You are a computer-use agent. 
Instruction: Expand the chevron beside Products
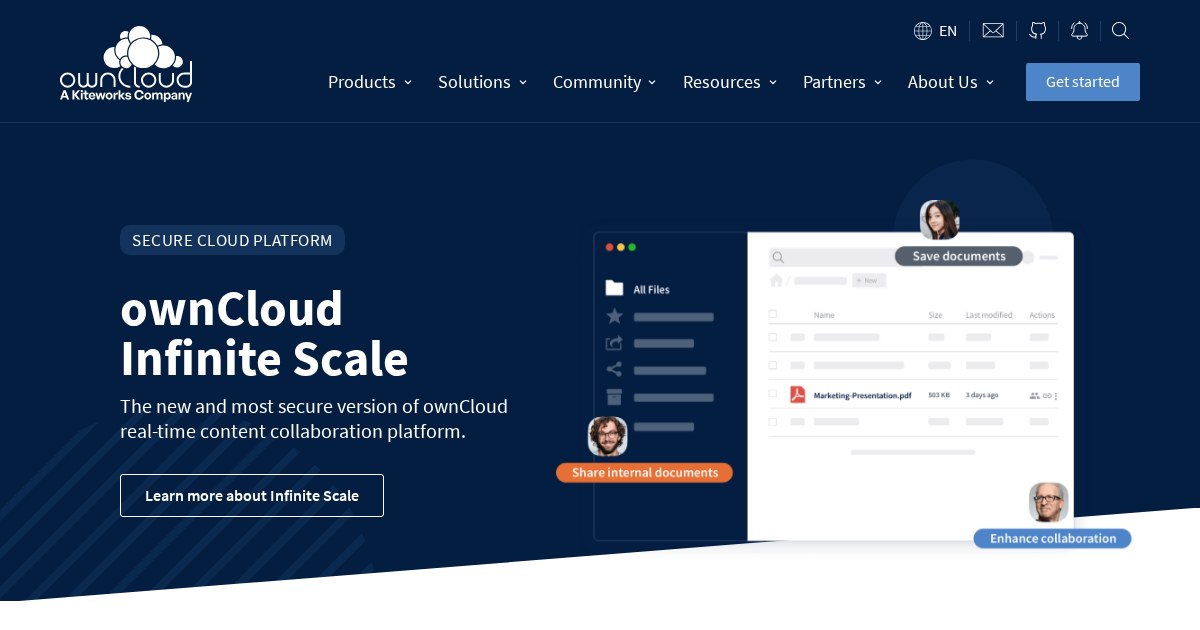[407, 83]
